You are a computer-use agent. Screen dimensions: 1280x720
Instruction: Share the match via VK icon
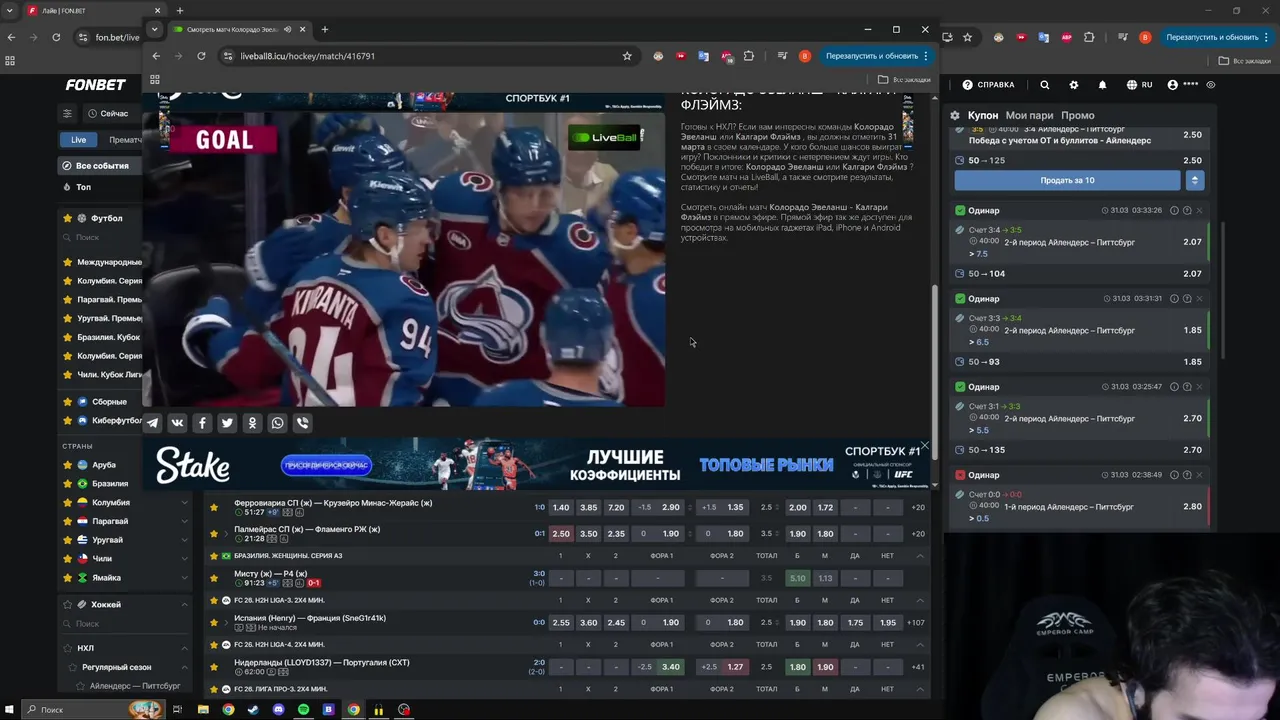point(177,423)
